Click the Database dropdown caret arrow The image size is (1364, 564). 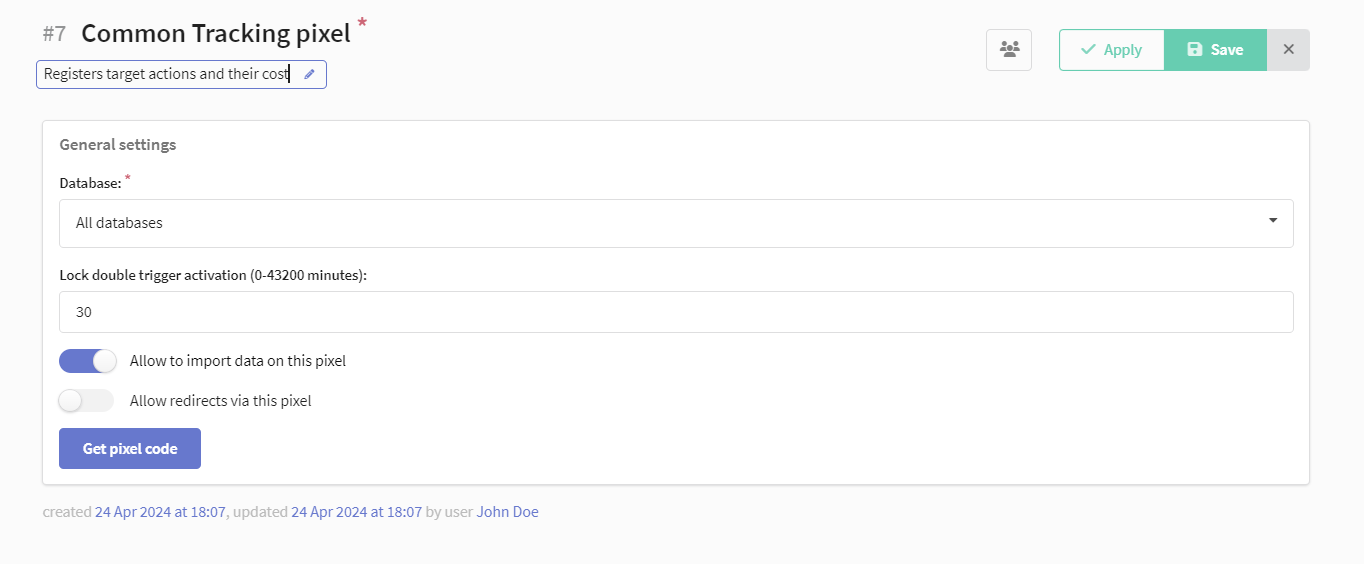tap(1272, 221)
